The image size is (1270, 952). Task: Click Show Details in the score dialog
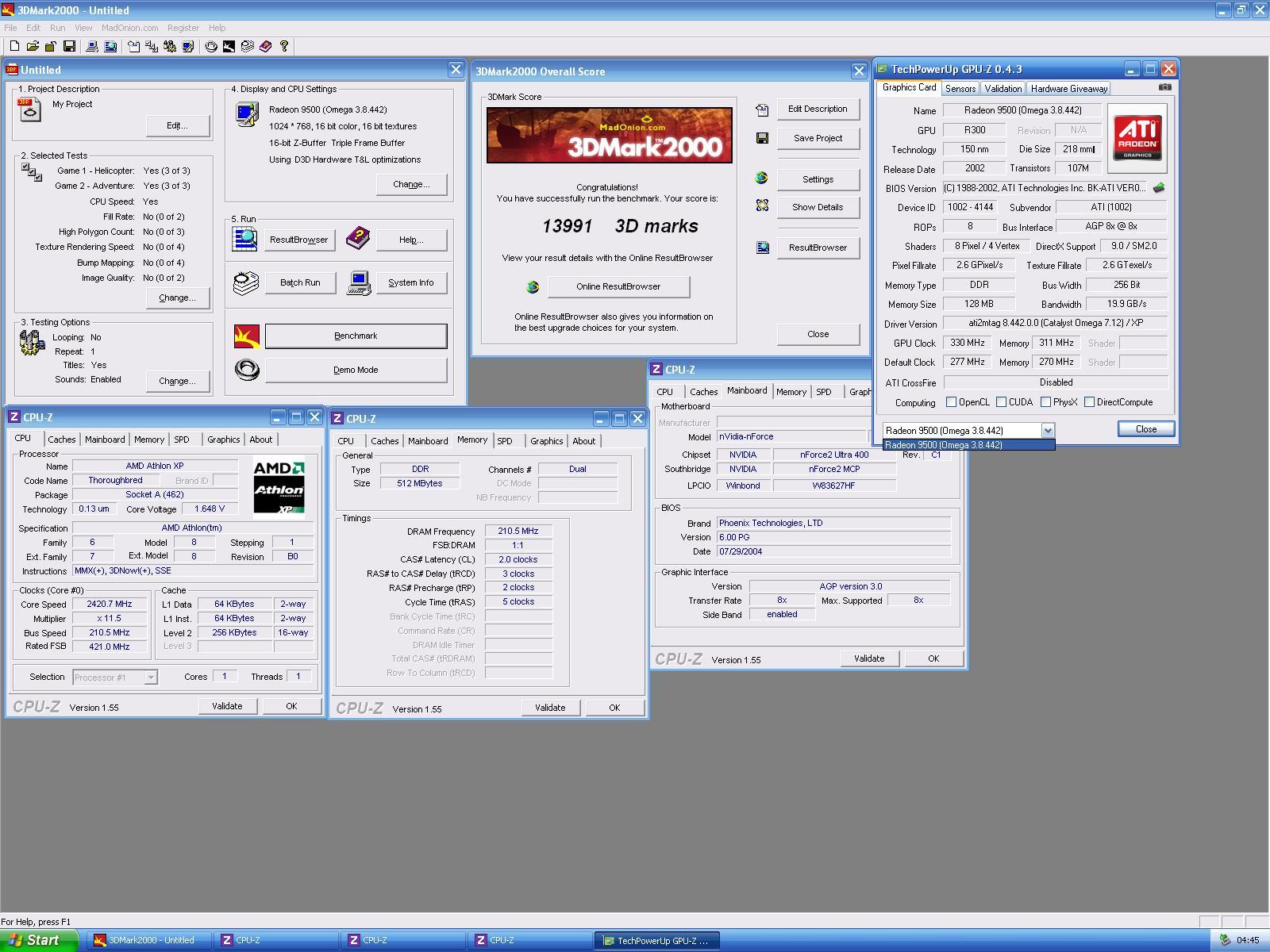818,207
